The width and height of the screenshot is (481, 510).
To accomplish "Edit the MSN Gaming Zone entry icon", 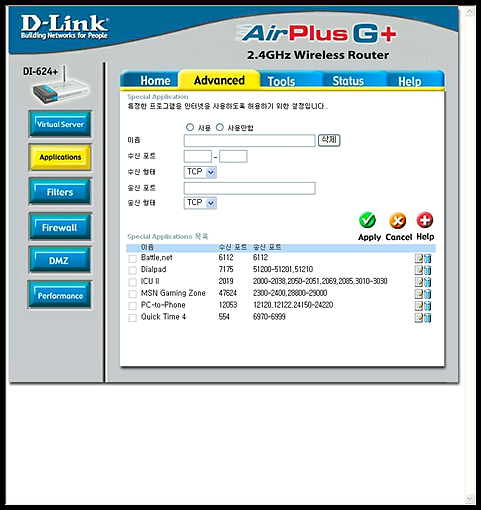I will [x=419, y=294].
